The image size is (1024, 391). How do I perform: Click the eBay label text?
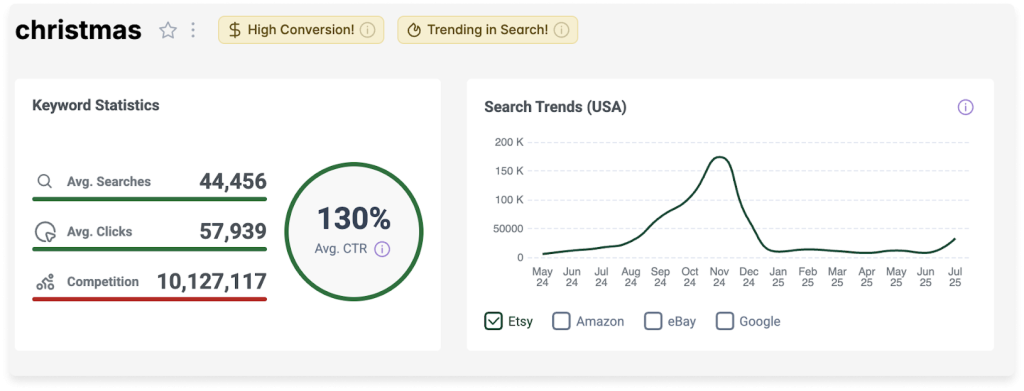682,321
